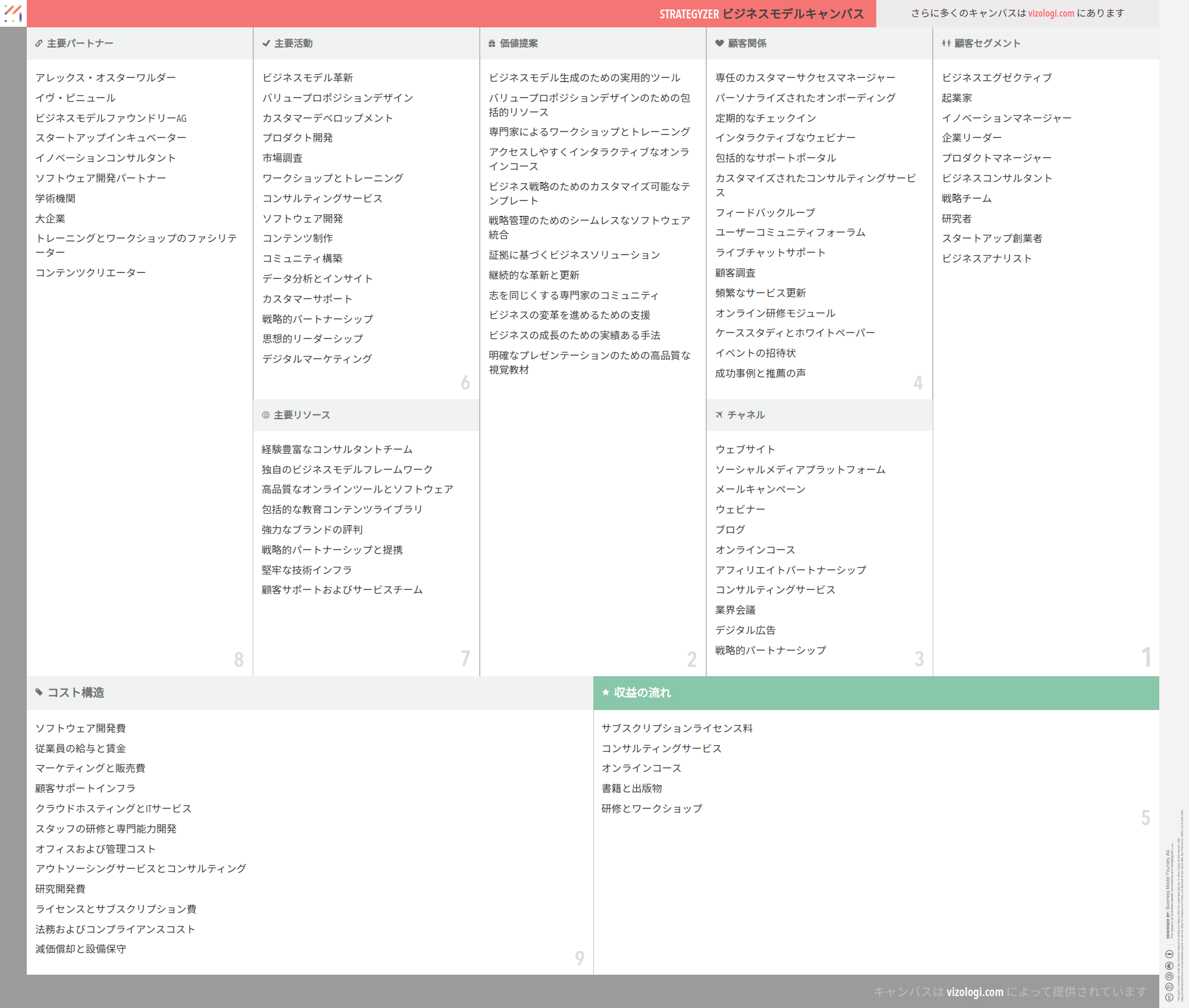Select ビジネスモデル革新 in key activities
Screen dimensions: 1189x1008
[x=307, y=78]
